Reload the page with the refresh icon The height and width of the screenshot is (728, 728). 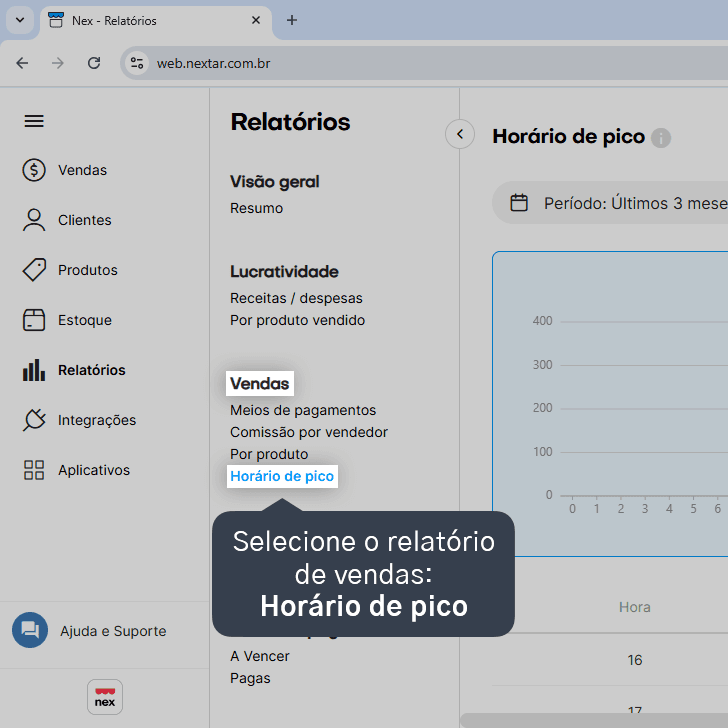tap(94, 63)
